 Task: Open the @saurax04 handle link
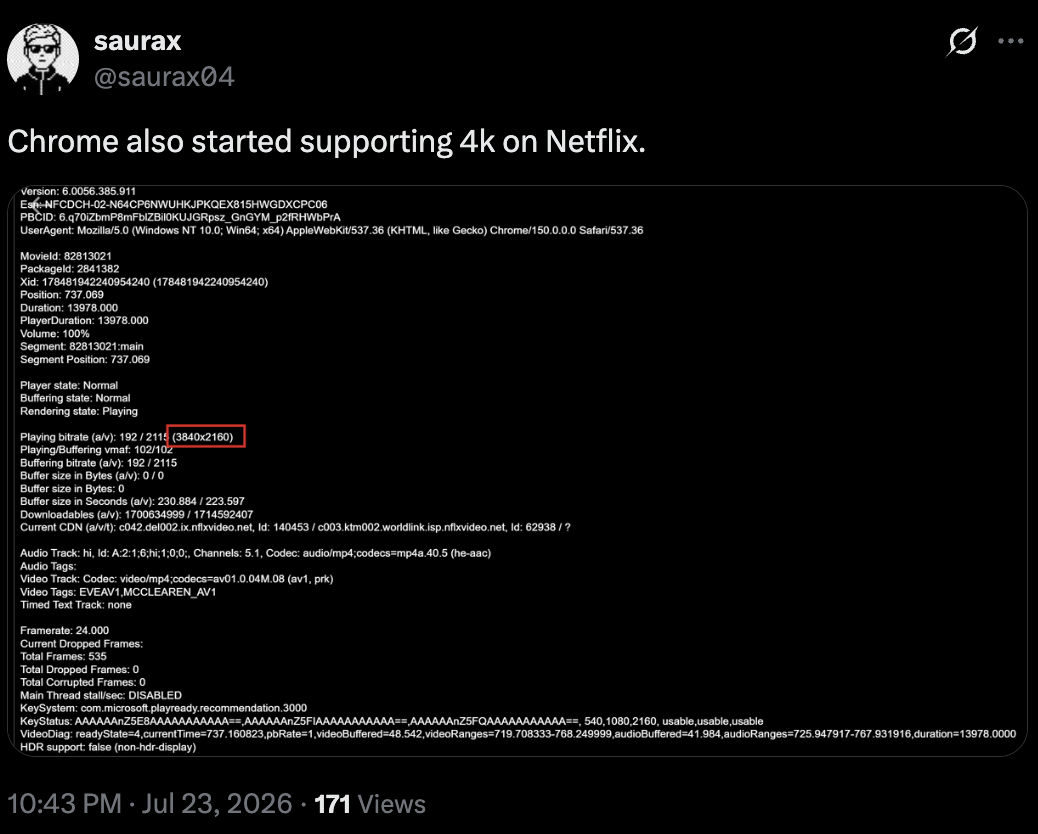[x=164, y=77]
